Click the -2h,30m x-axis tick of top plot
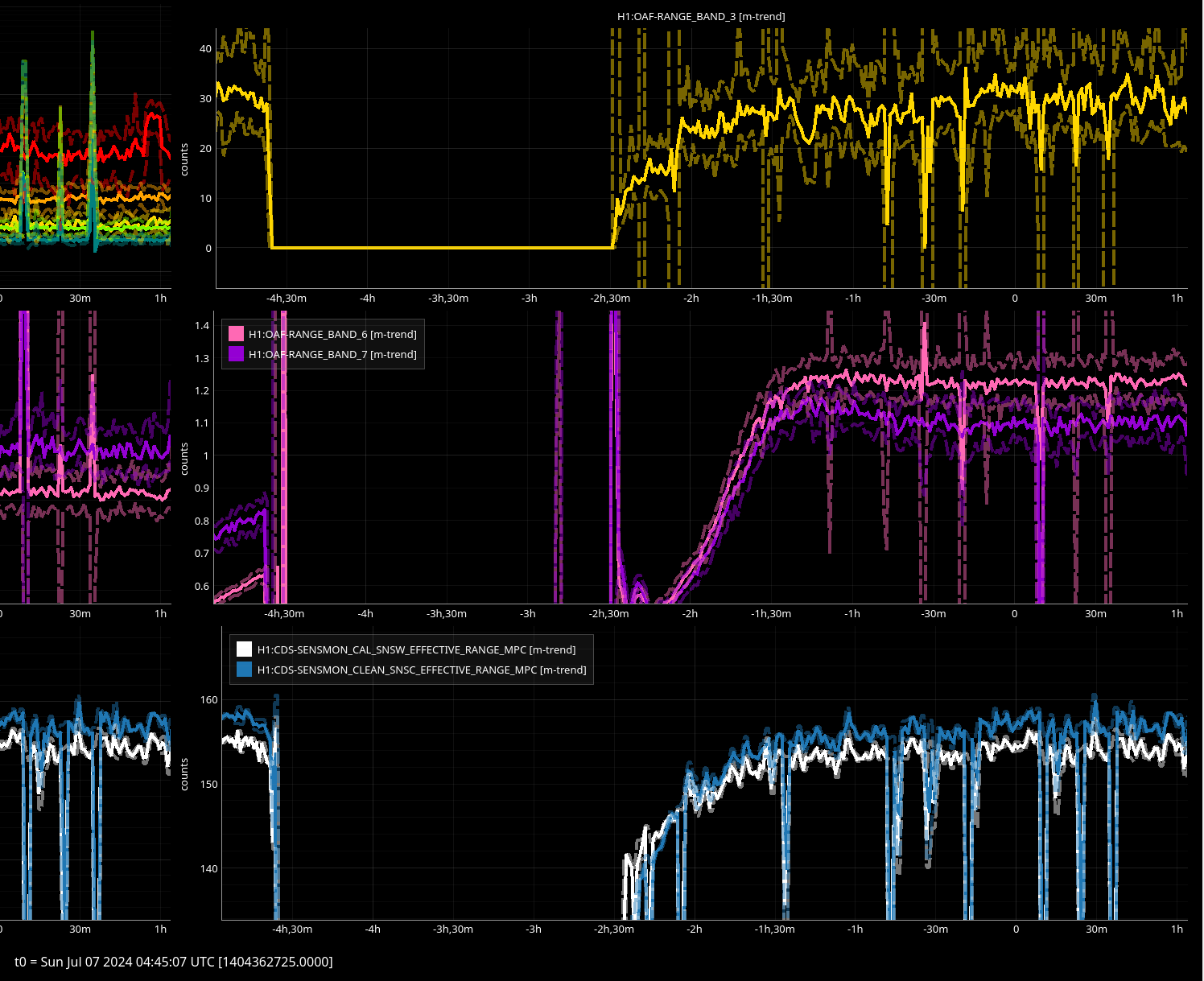1204x981 pixels. coord(610,298)
